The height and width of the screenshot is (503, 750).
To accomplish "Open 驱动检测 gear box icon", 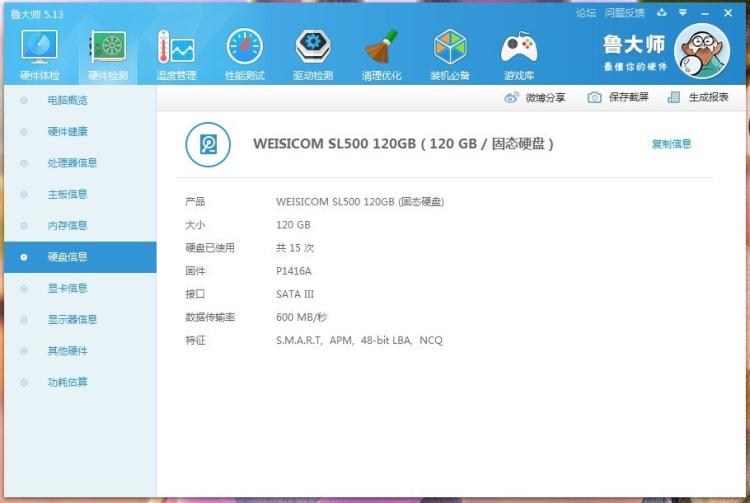I will (313, 46).
